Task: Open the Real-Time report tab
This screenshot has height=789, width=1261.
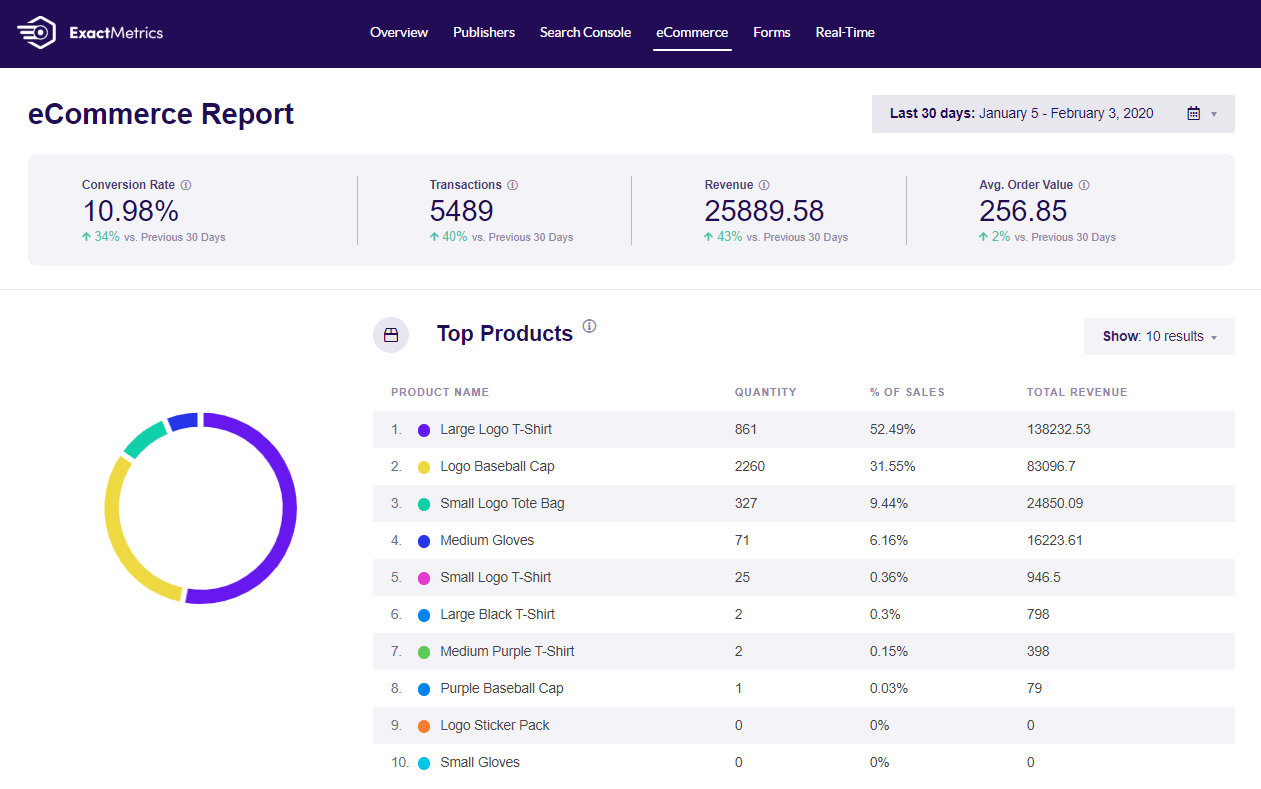Action: pyautogui.click(x=845, y=33)
